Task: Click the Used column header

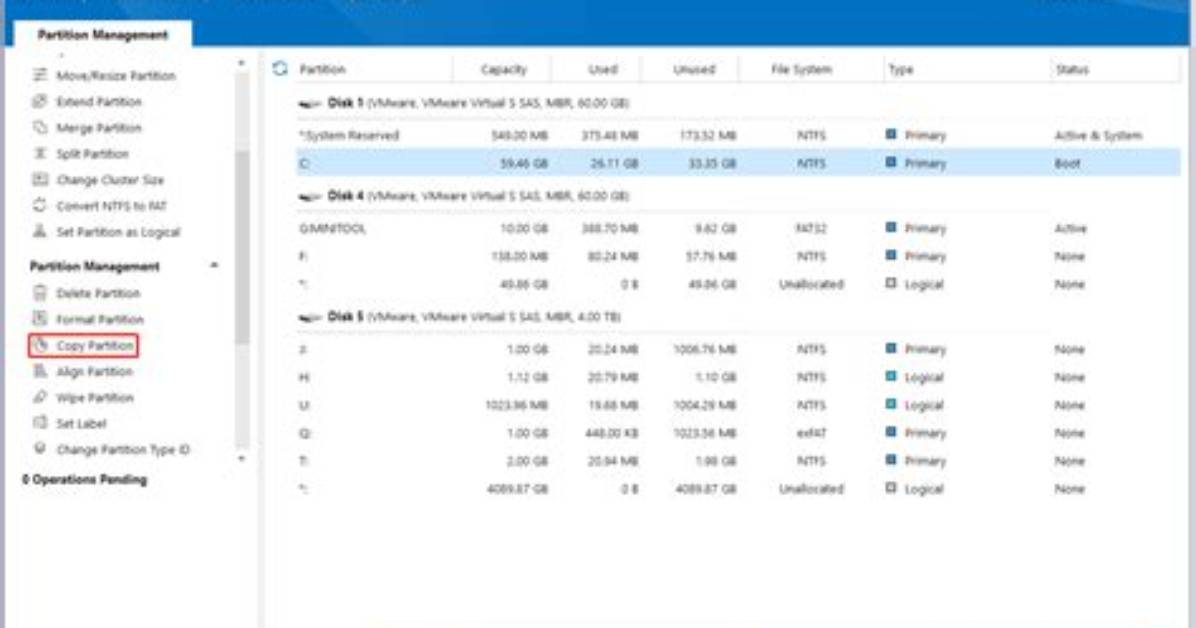Action: [603, 69]
